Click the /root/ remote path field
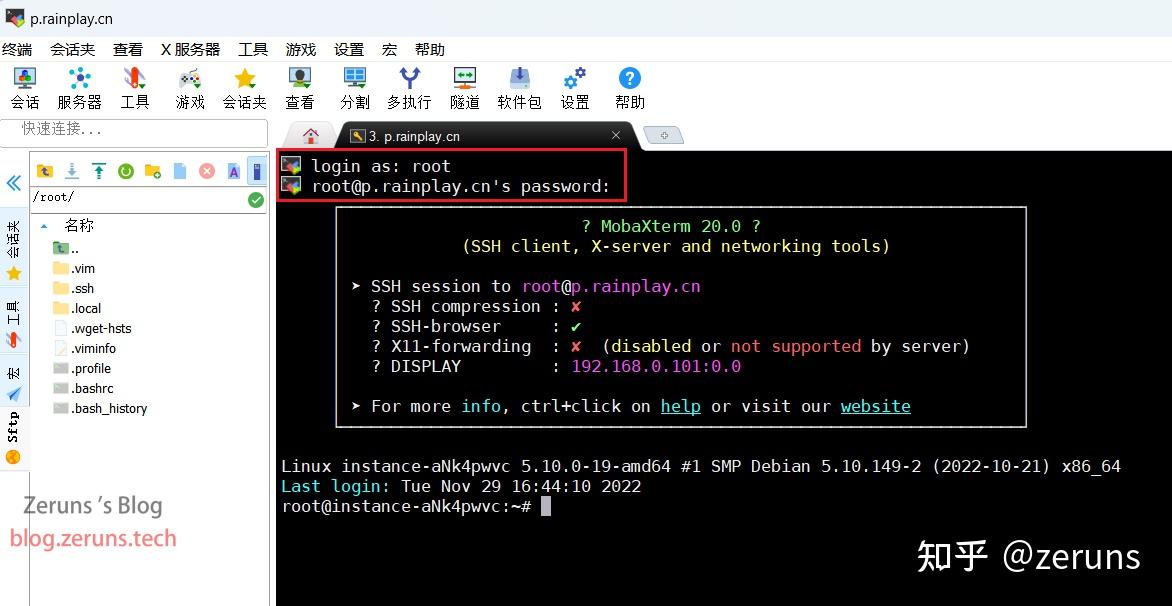 (x=139, y=199)
